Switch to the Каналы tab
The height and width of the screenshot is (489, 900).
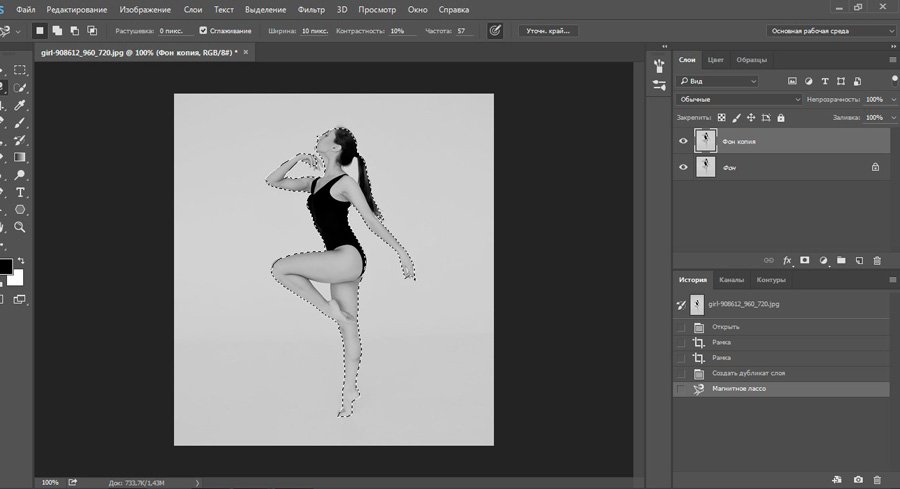[731, 280]
